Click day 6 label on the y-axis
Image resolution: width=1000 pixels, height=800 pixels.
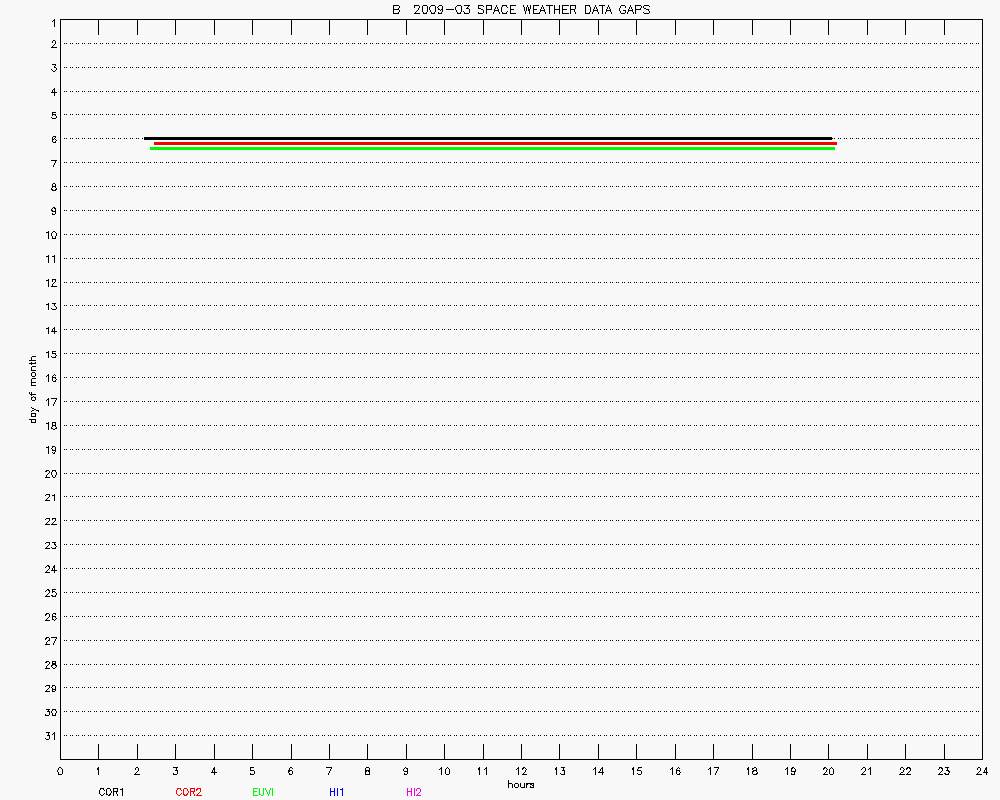coord(51,140)
